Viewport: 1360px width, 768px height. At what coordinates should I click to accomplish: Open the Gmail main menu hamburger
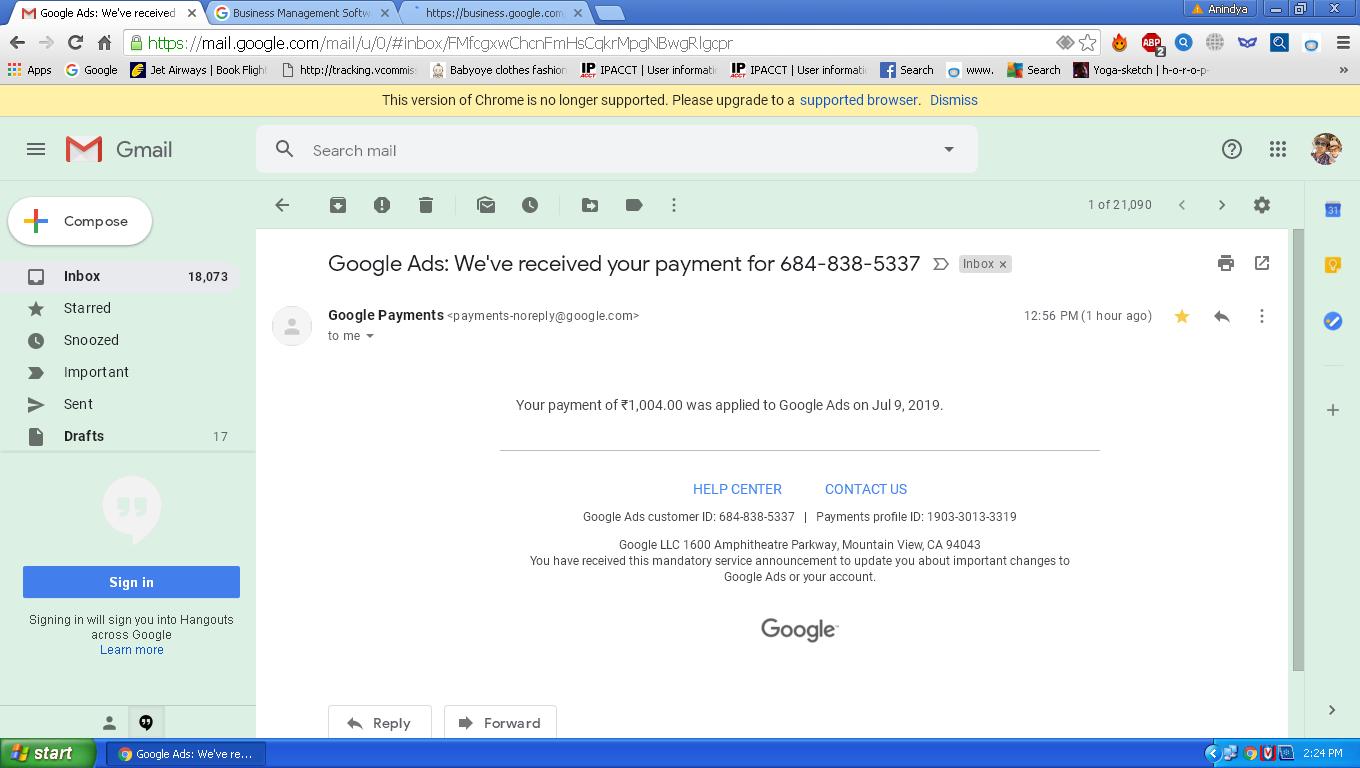(x=36, y=150)
